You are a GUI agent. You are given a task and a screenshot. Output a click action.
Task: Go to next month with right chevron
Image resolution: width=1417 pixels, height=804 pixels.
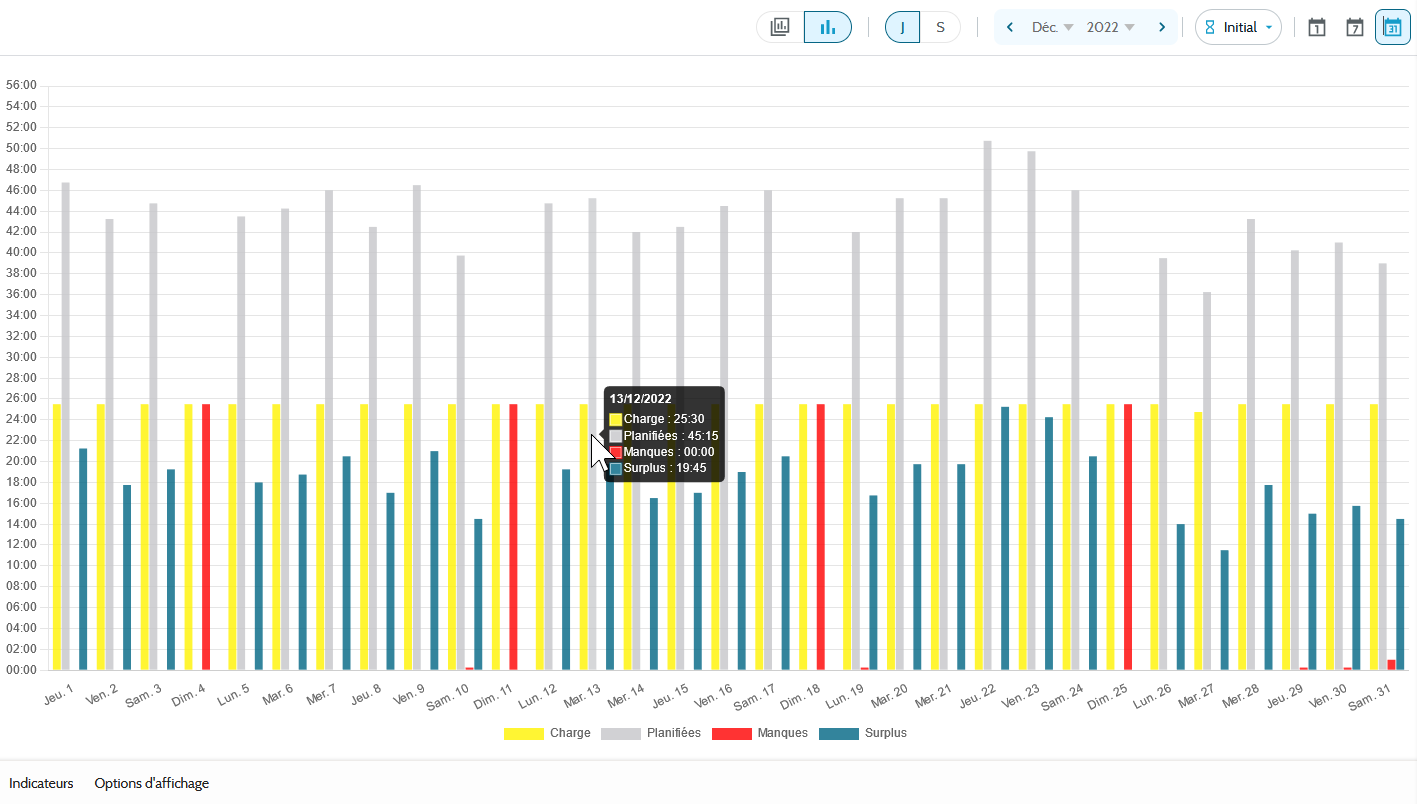[1161, 27]
